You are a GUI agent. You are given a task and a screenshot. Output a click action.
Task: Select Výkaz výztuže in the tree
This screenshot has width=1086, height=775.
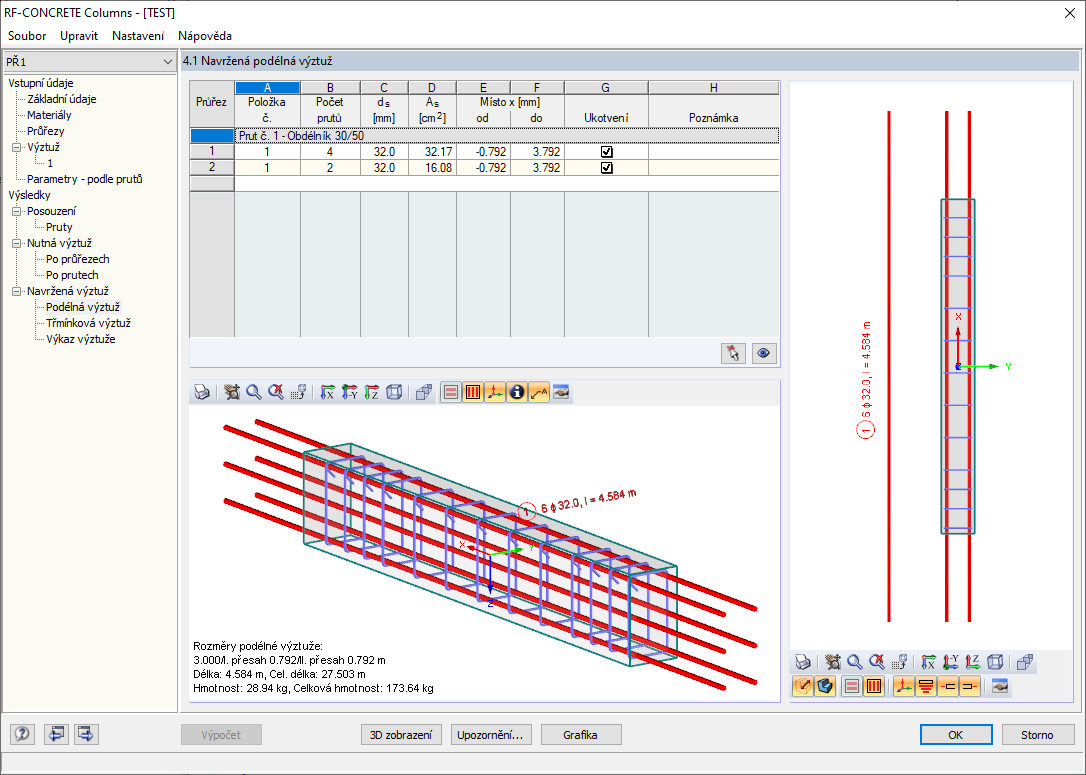(81, 339)
